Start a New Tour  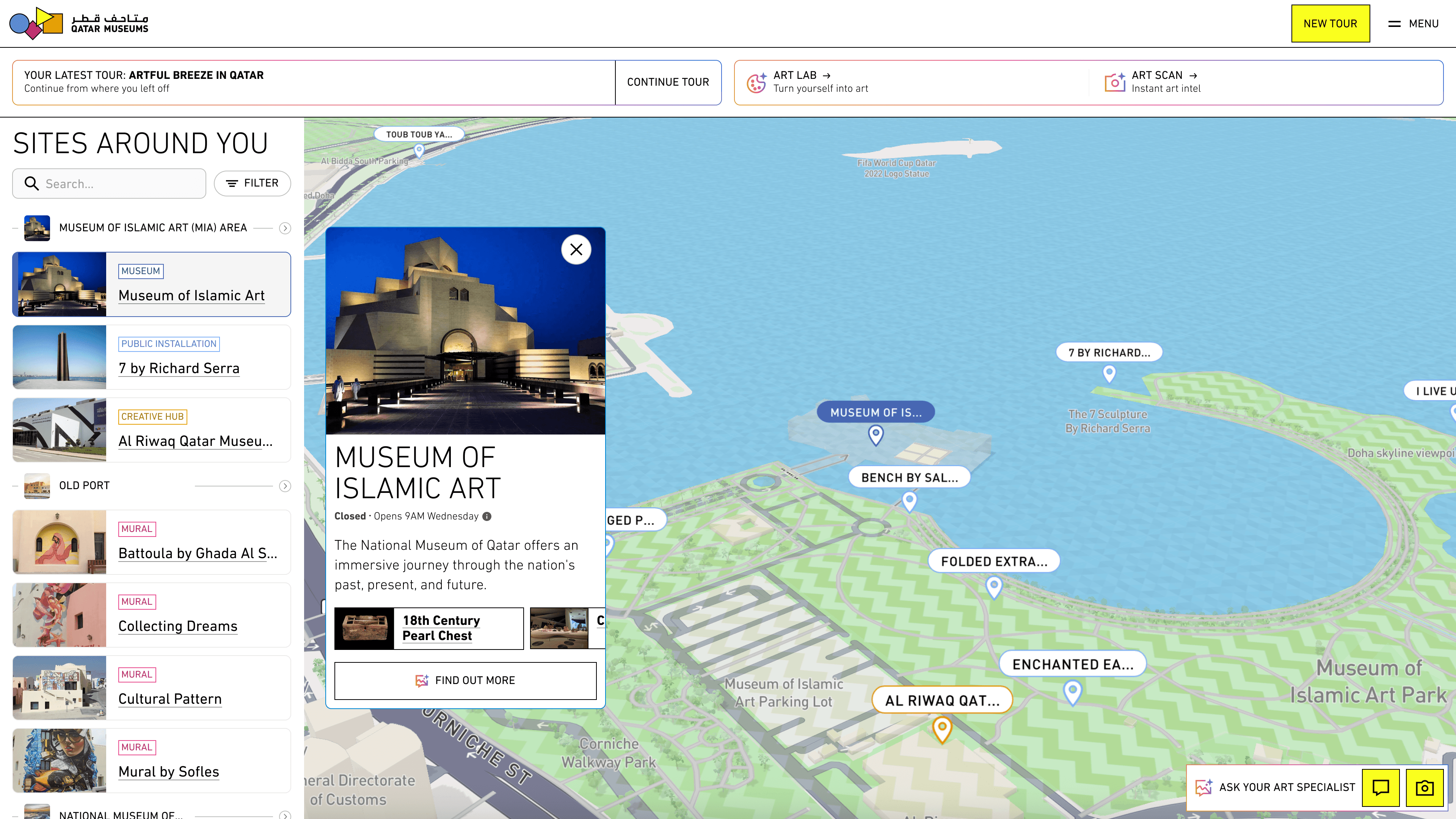(1330, 24)
